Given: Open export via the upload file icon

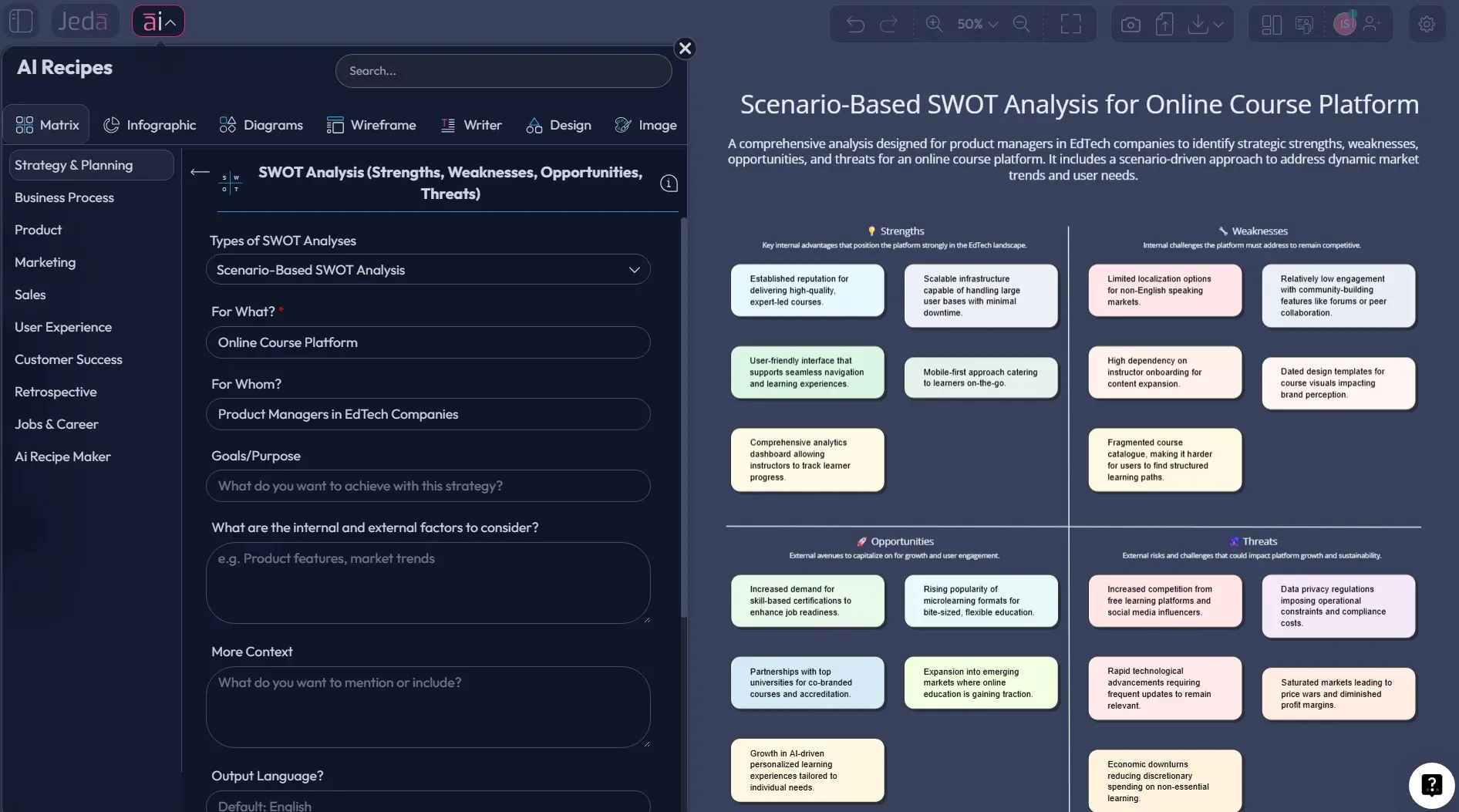Looking at the screenshot, I should tap(1164, 24).
